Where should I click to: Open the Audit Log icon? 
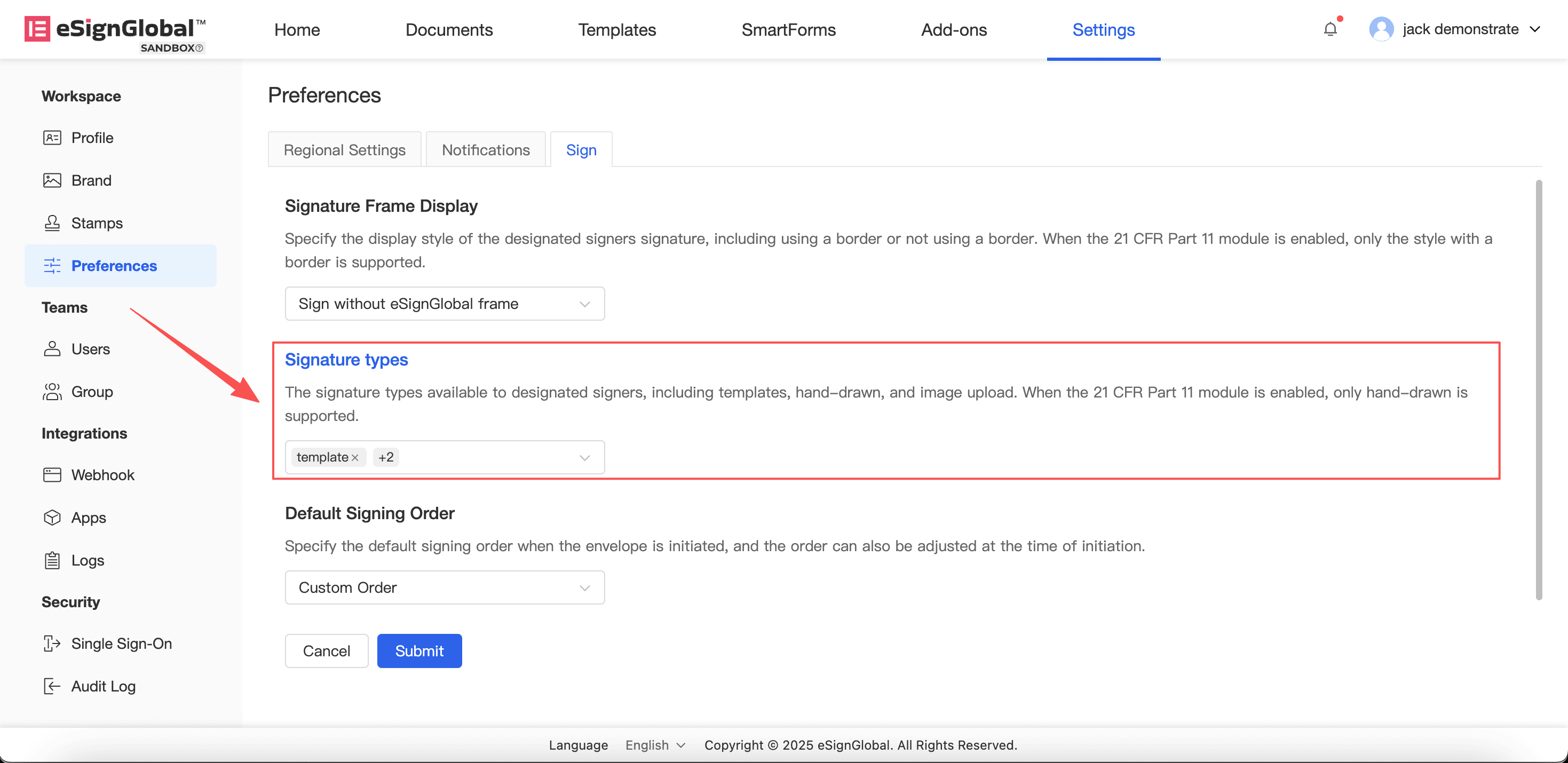click(52, 686)
